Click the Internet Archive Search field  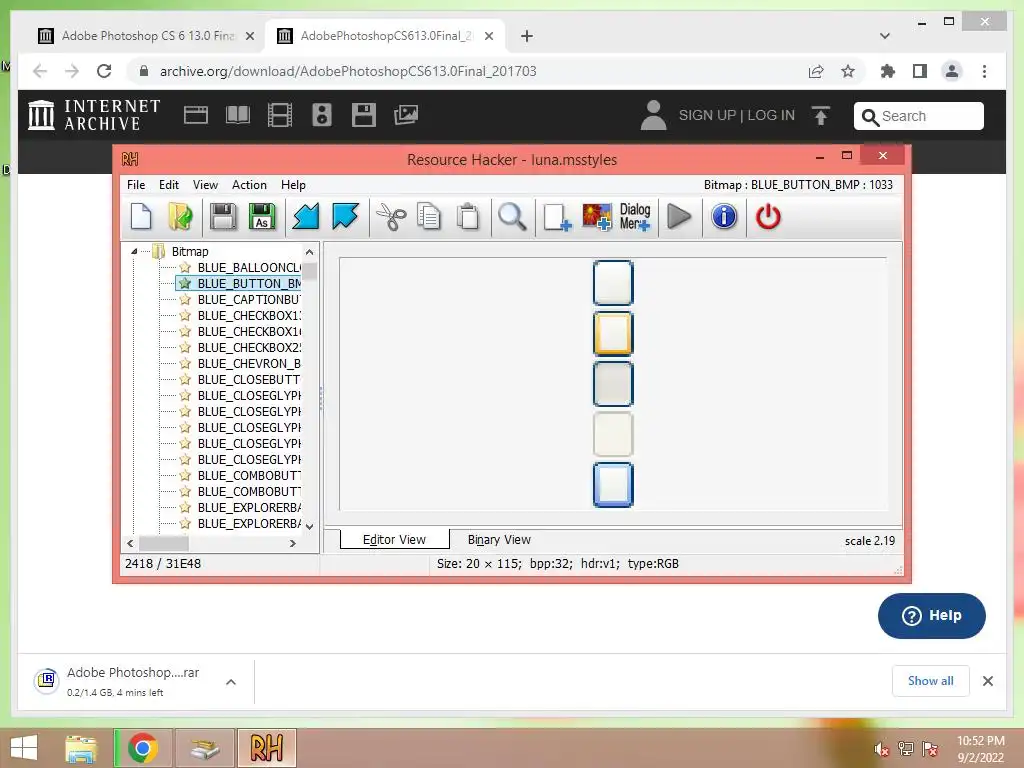pos(918,116)
